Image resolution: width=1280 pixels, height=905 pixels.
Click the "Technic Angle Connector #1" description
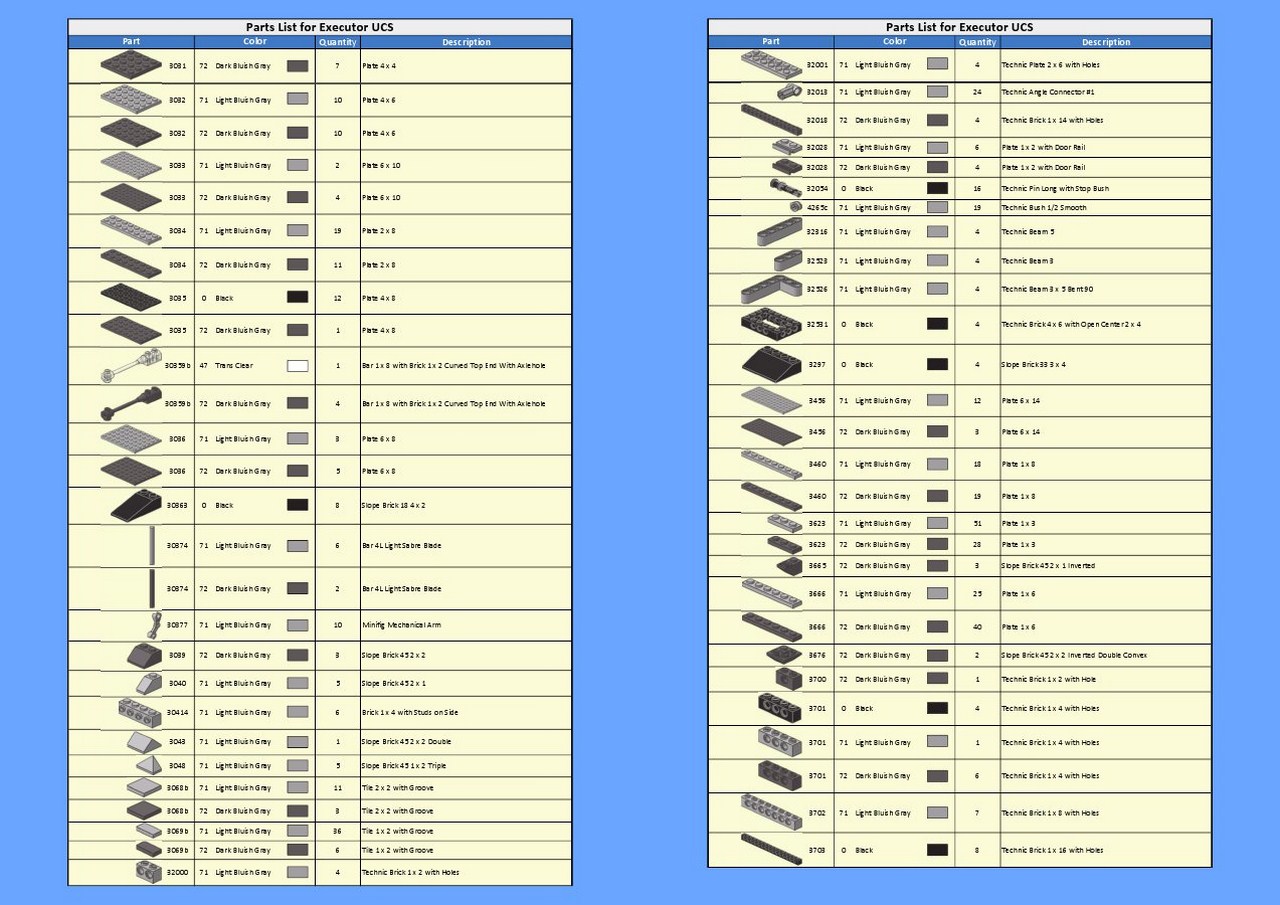coord(1048,92)
